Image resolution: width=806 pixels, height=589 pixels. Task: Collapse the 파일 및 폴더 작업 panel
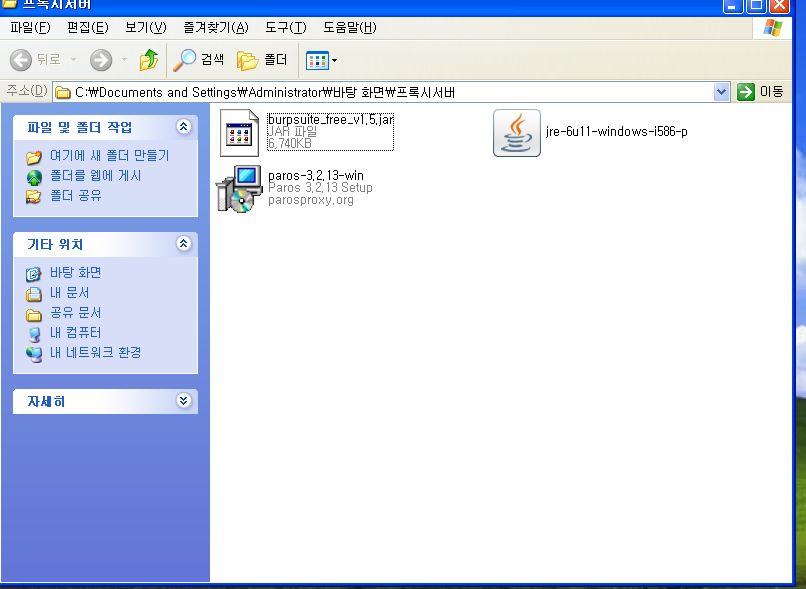click(x=184, y=126)
